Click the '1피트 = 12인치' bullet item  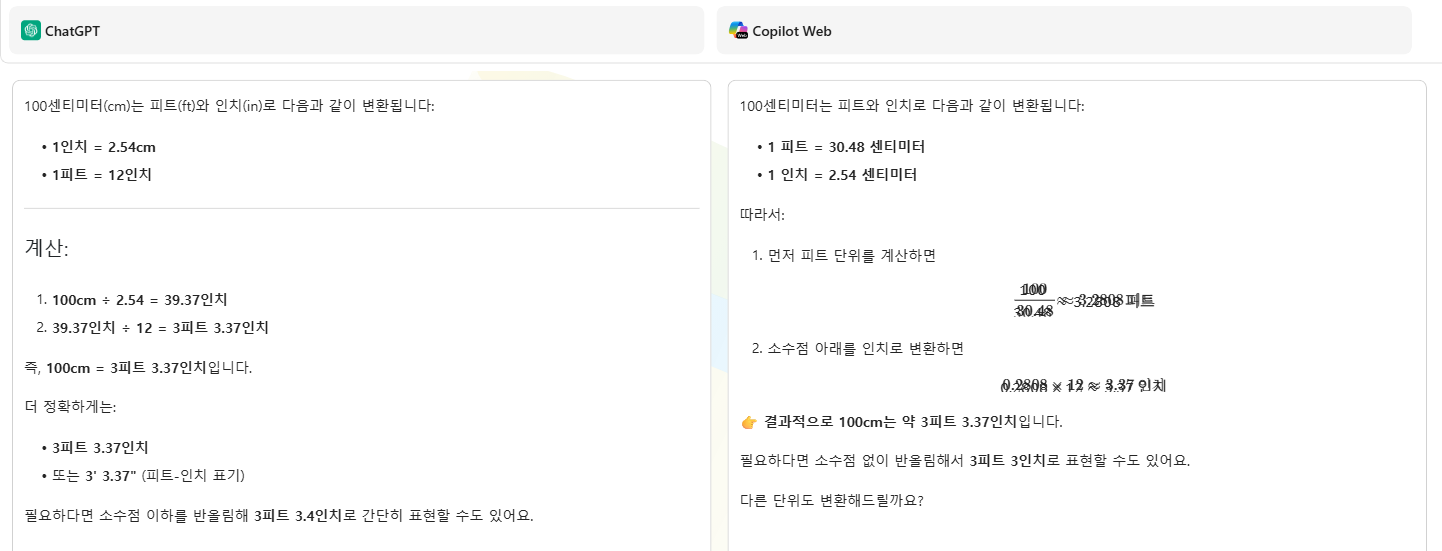click(x=102, y=175)
